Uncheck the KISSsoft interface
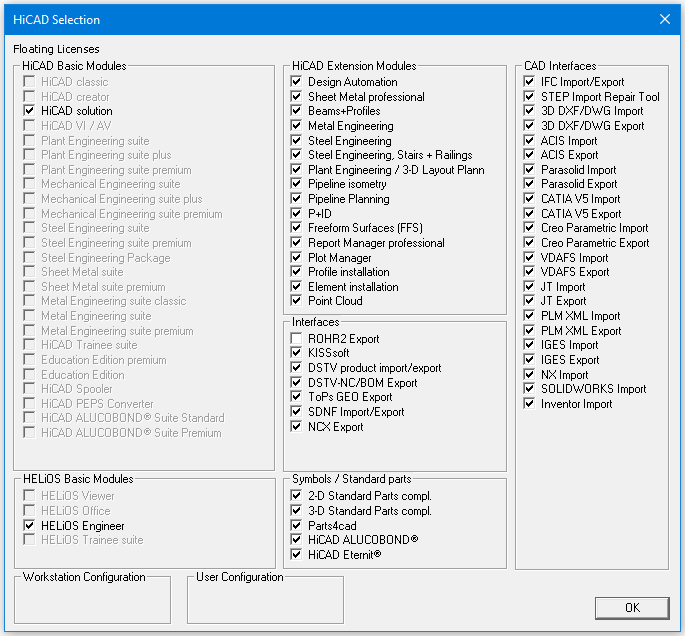Viewport: 685px width, 636px height. point(296,353)
